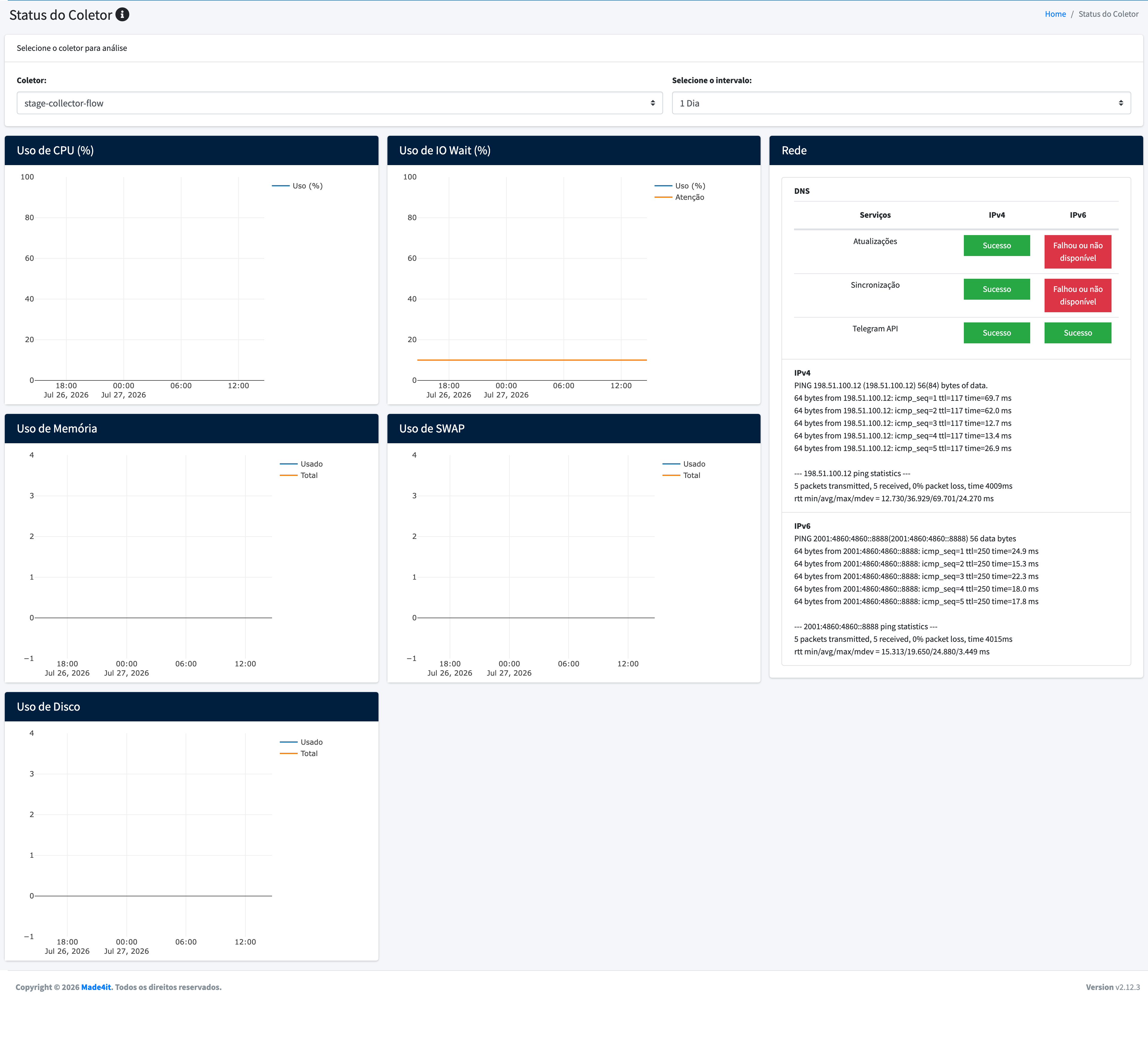Click Atualizações IPv4 Sucesso status badge
Viewport: 1148px width, 1042px height.
coord(996,246)
